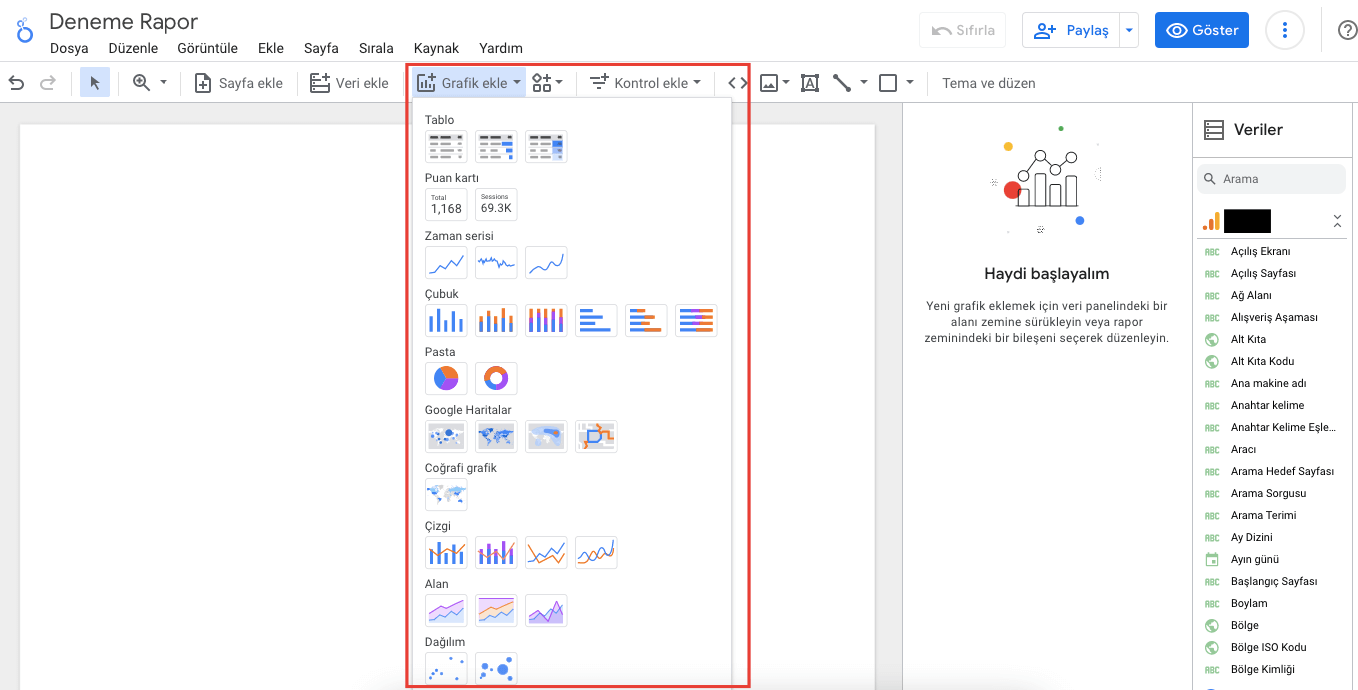
Task: Select the arrow selection tool
Action: (x=94, y=83)
